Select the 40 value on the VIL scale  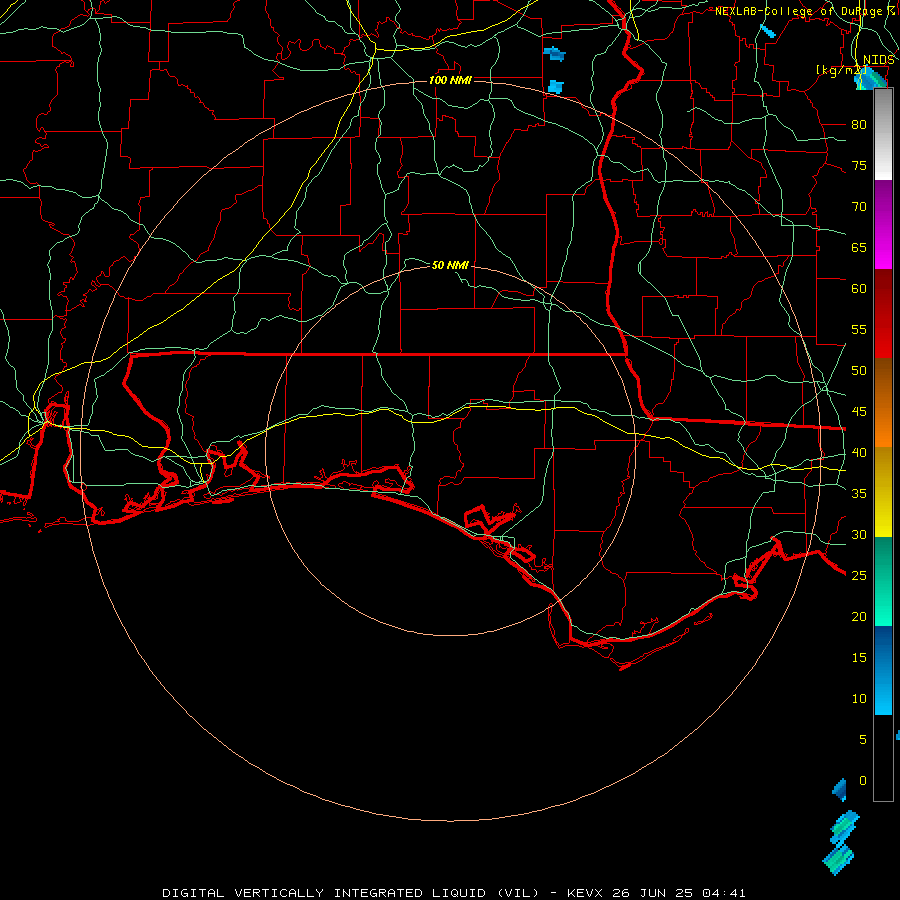859,453
